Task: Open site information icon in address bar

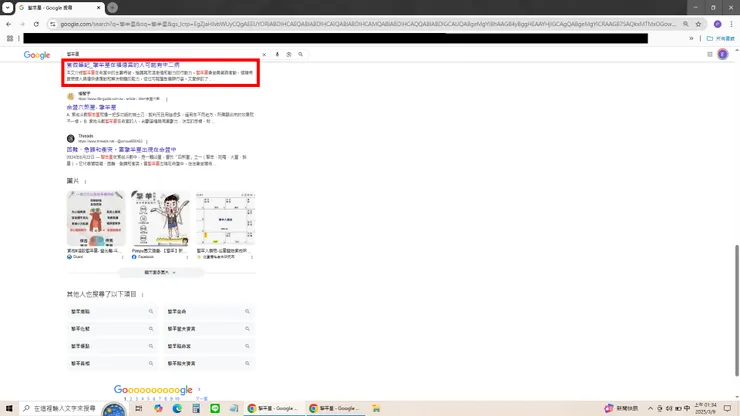Action: point(52,24)
